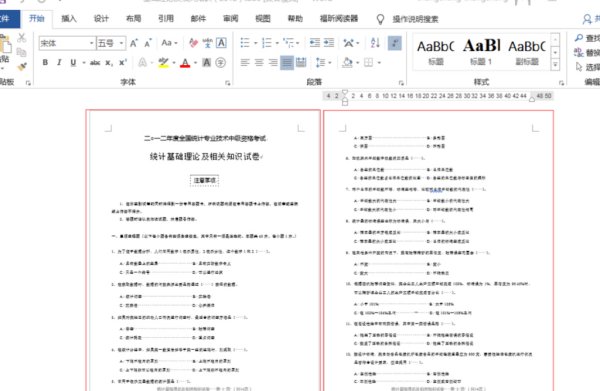
Task: Apply the yellow text highlight color
Action: (x=163, y=62)
